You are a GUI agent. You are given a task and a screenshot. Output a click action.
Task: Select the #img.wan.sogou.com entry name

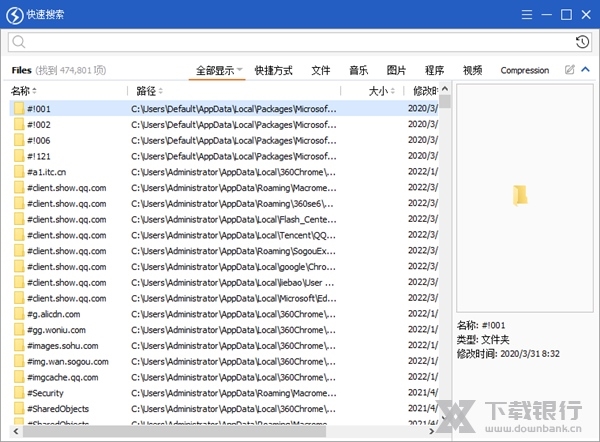coord(68,362)
